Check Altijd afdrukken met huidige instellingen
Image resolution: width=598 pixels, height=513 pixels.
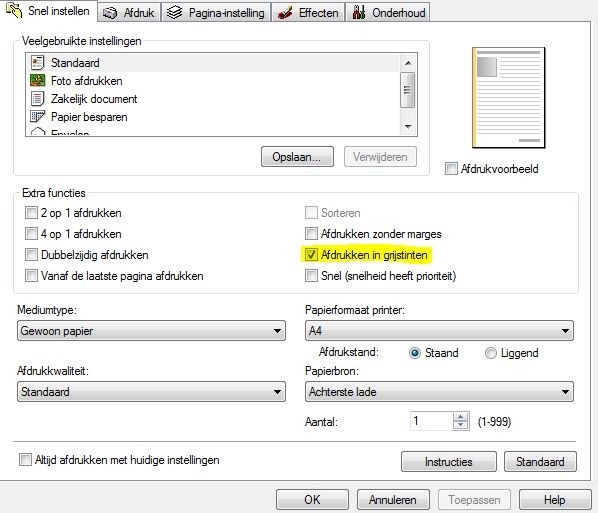point(25,460)
